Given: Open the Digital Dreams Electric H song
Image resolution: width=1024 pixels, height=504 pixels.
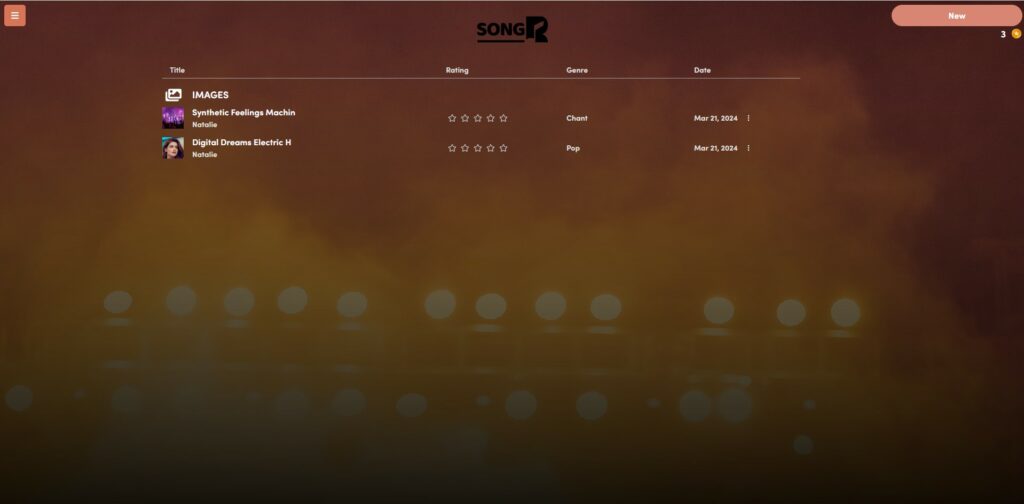Looking at the screenshot, I should (242, 142).
